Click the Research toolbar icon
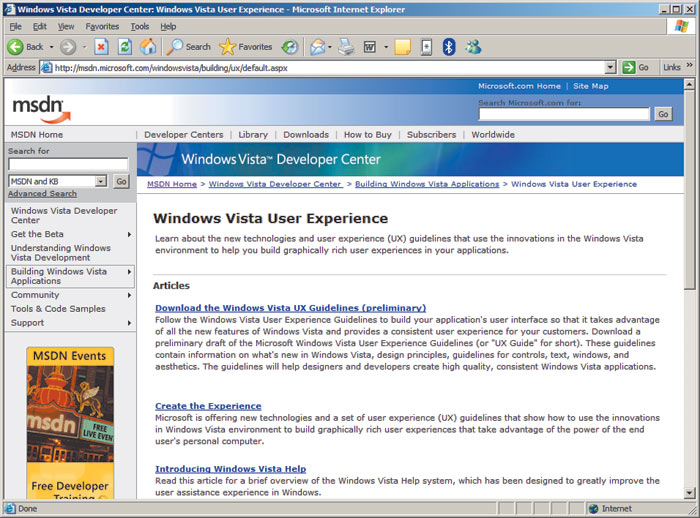 [426, 47]
